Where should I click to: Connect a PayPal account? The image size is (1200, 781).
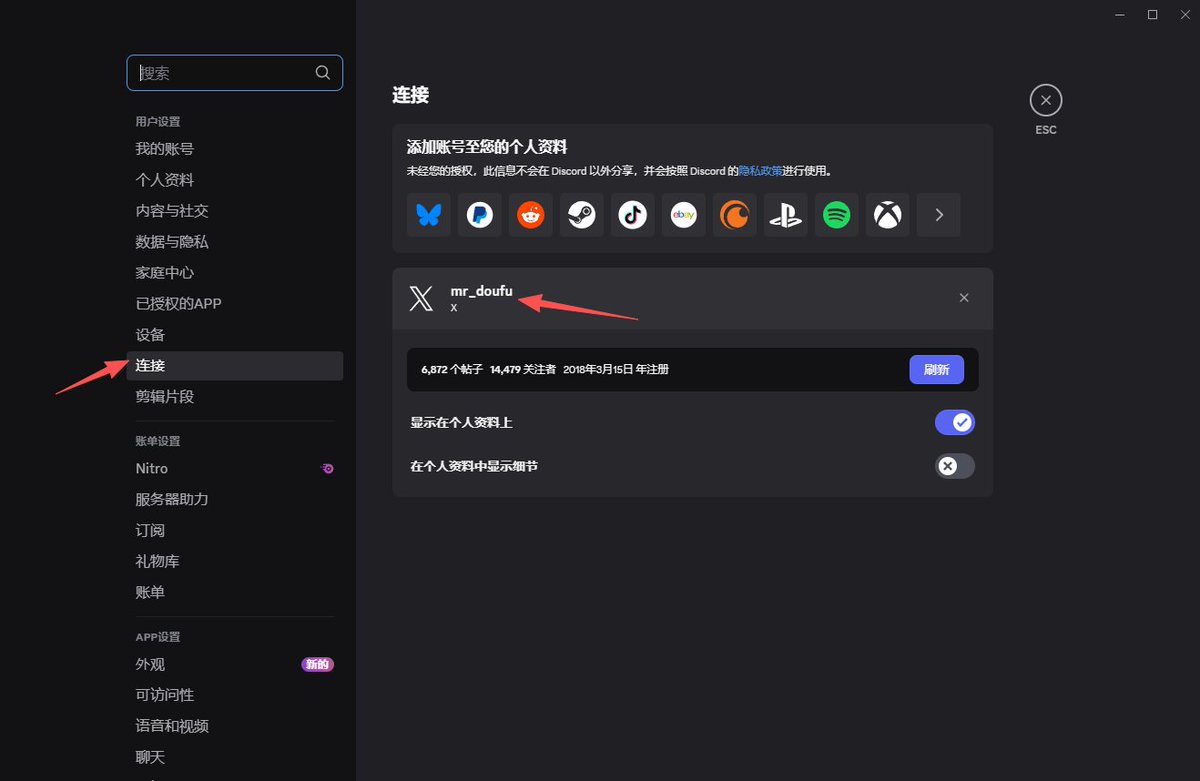pyautogui.click(x=480, y=215)
